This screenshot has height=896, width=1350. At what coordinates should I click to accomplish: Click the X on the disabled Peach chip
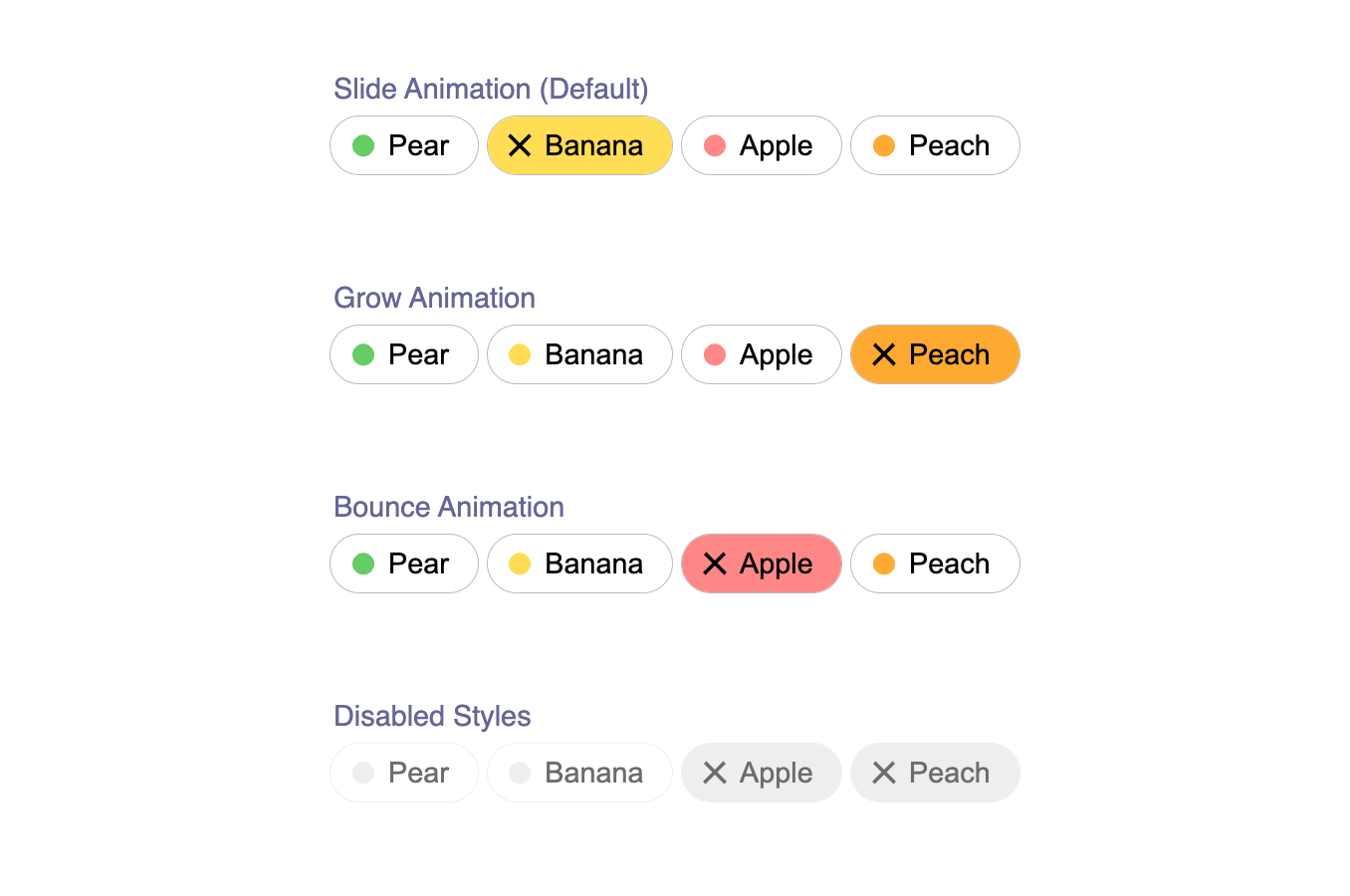(884, 773)
